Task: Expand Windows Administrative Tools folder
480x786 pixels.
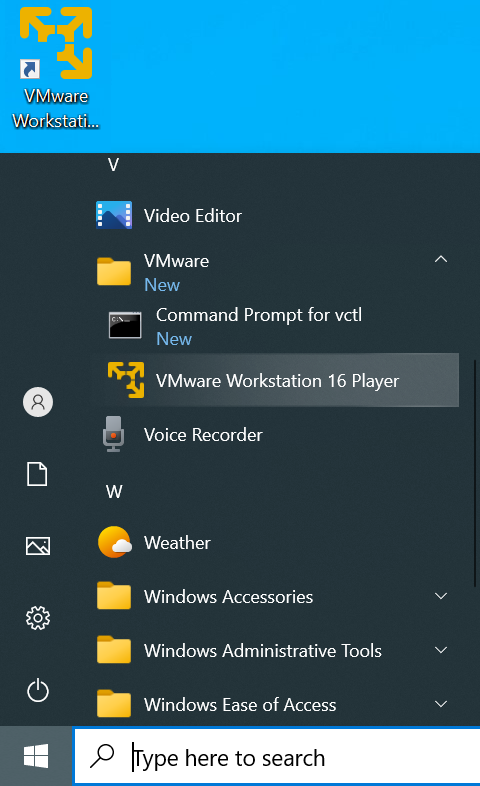Action: point(441,650)
